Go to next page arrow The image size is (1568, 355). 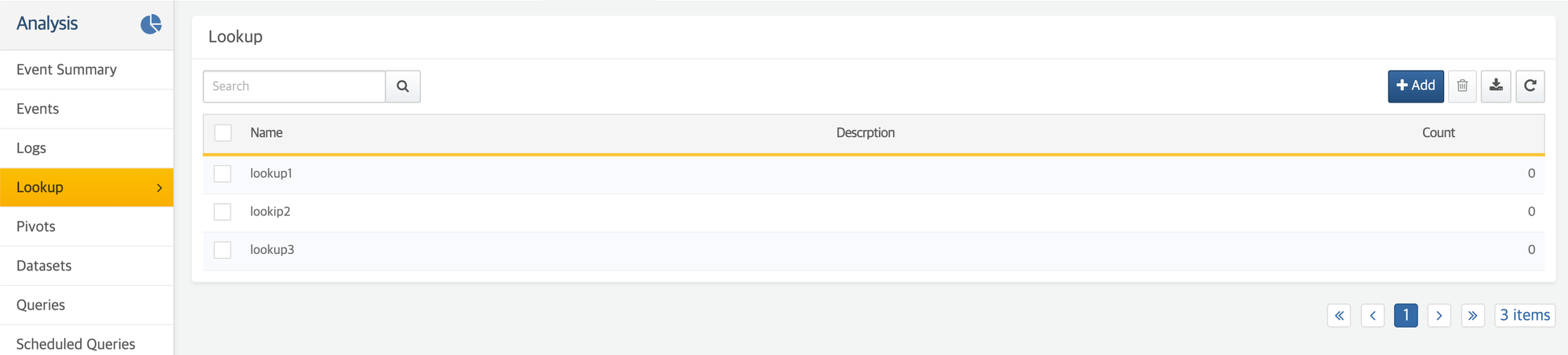[x=1439, y=315]
